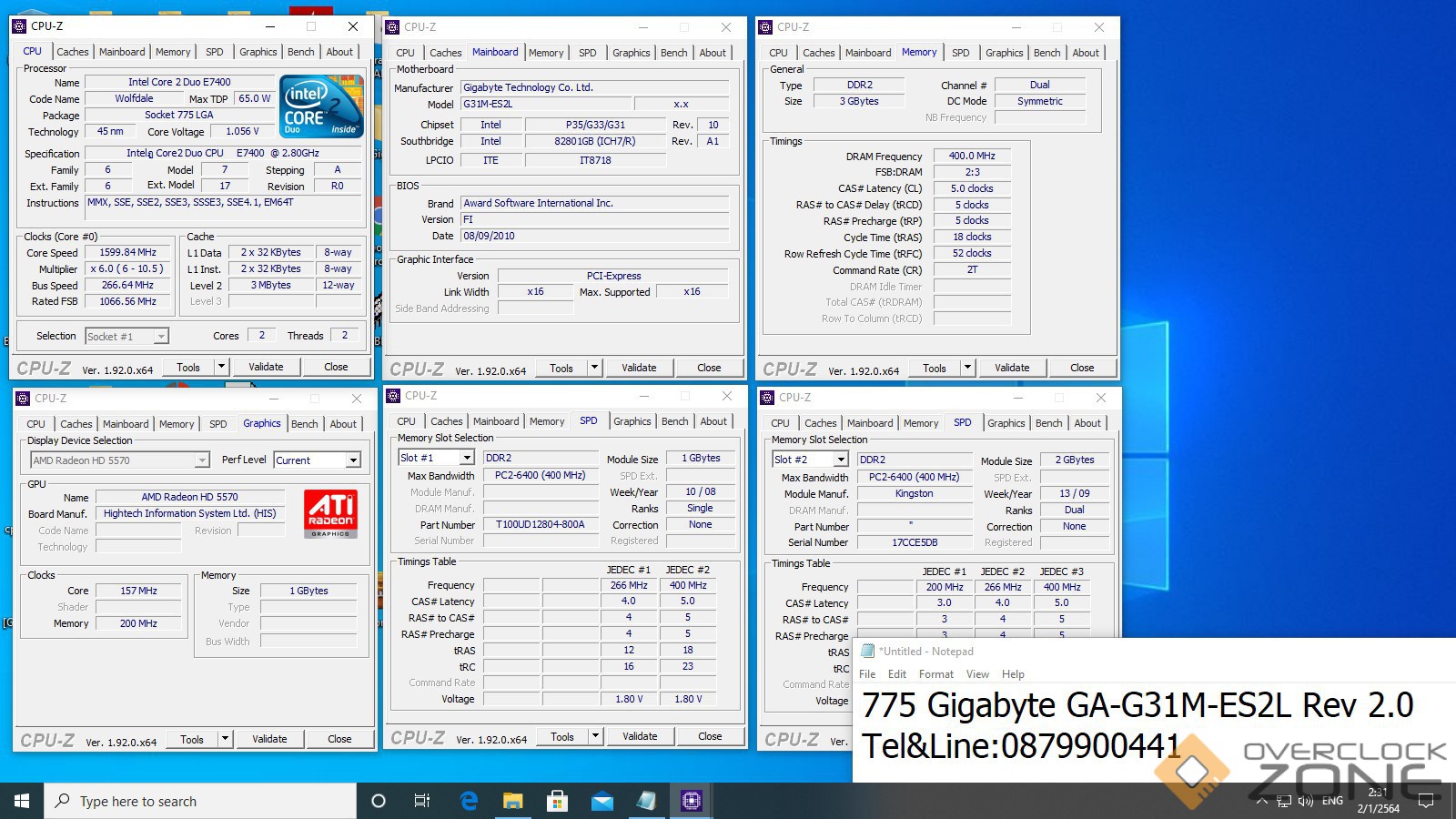This screenshot has height=819, width=1456.
Task: Open Notepad Help menu
Action: pos(1013,674)
